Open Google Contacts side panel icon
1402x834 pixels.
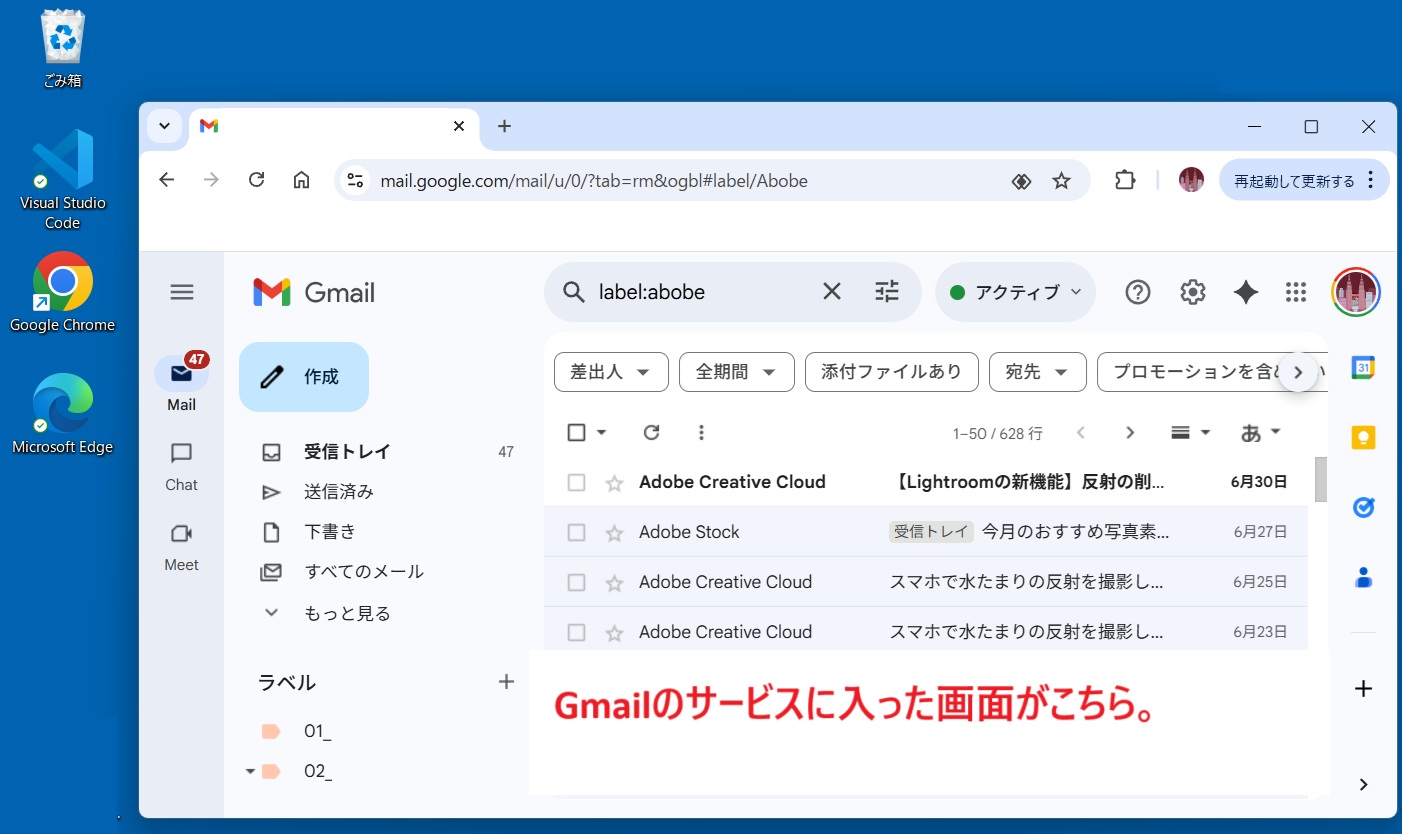coord(1363,577)
